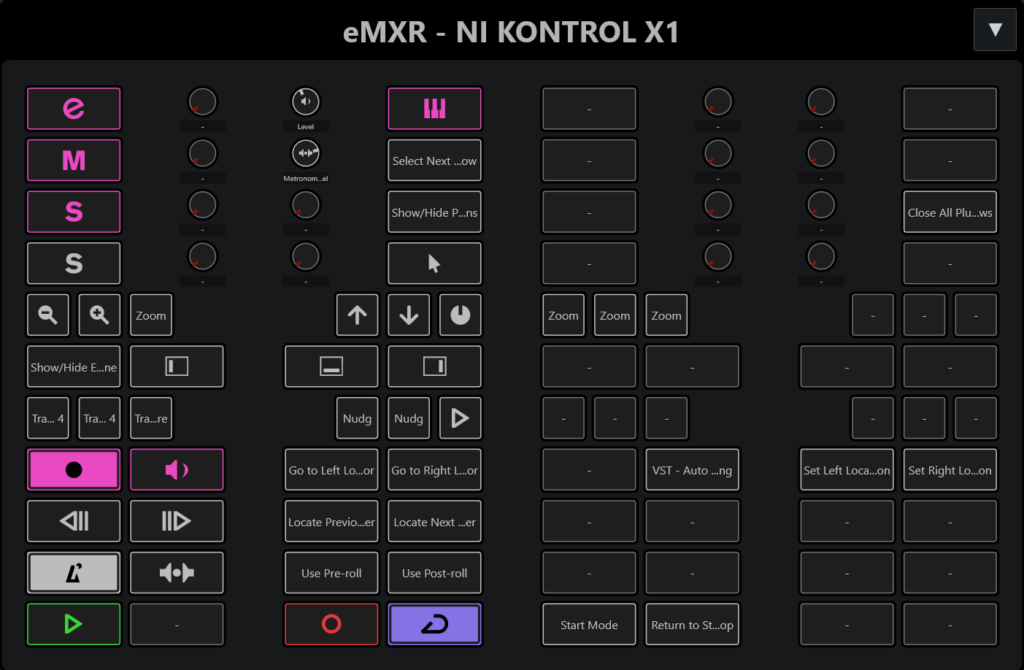Toggle Use Pre-roll
The width and height of the screenshot is (1024, 670).
331,573
